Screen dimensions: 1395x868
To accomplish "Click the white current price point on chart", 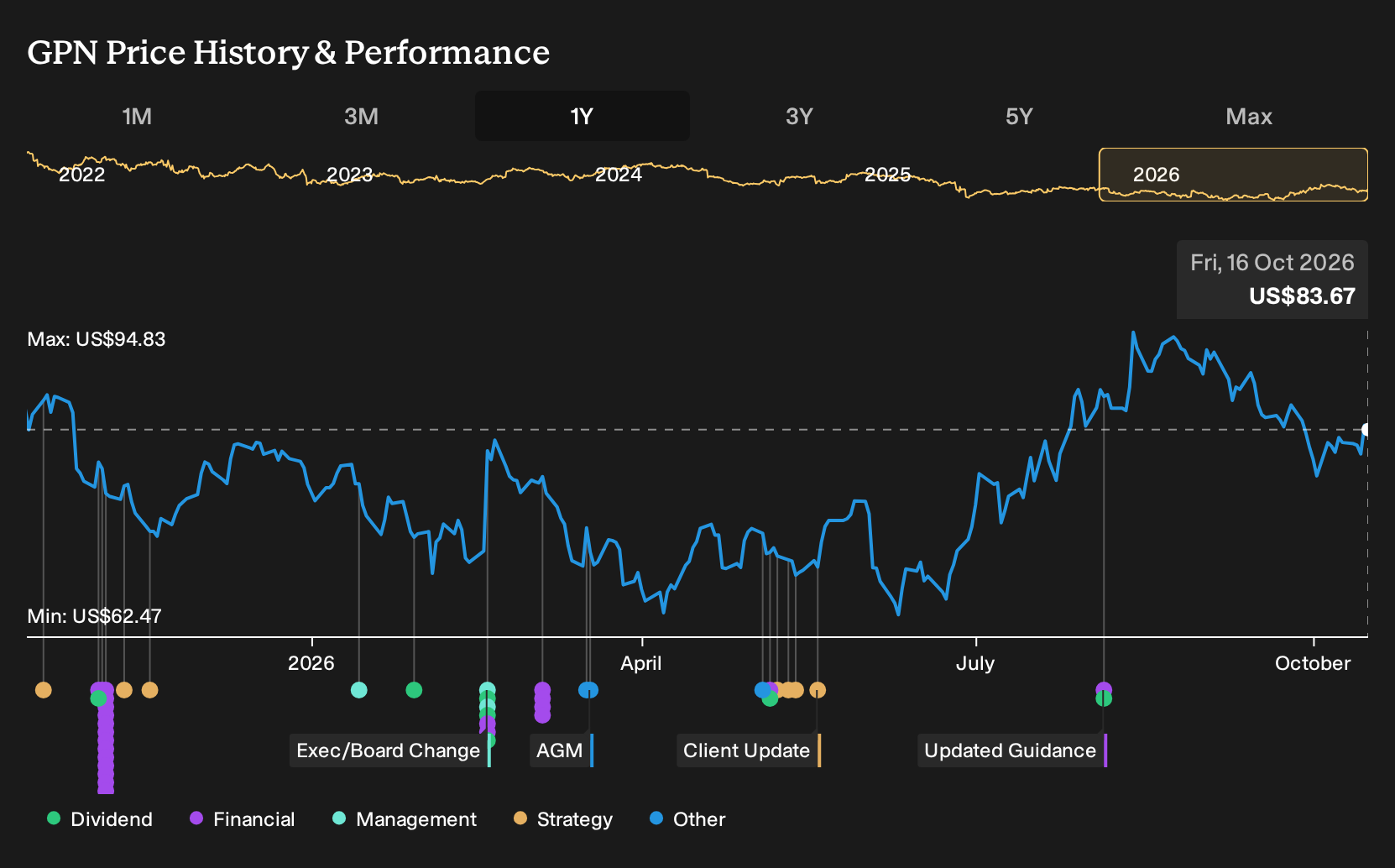I will point(1366,430).
